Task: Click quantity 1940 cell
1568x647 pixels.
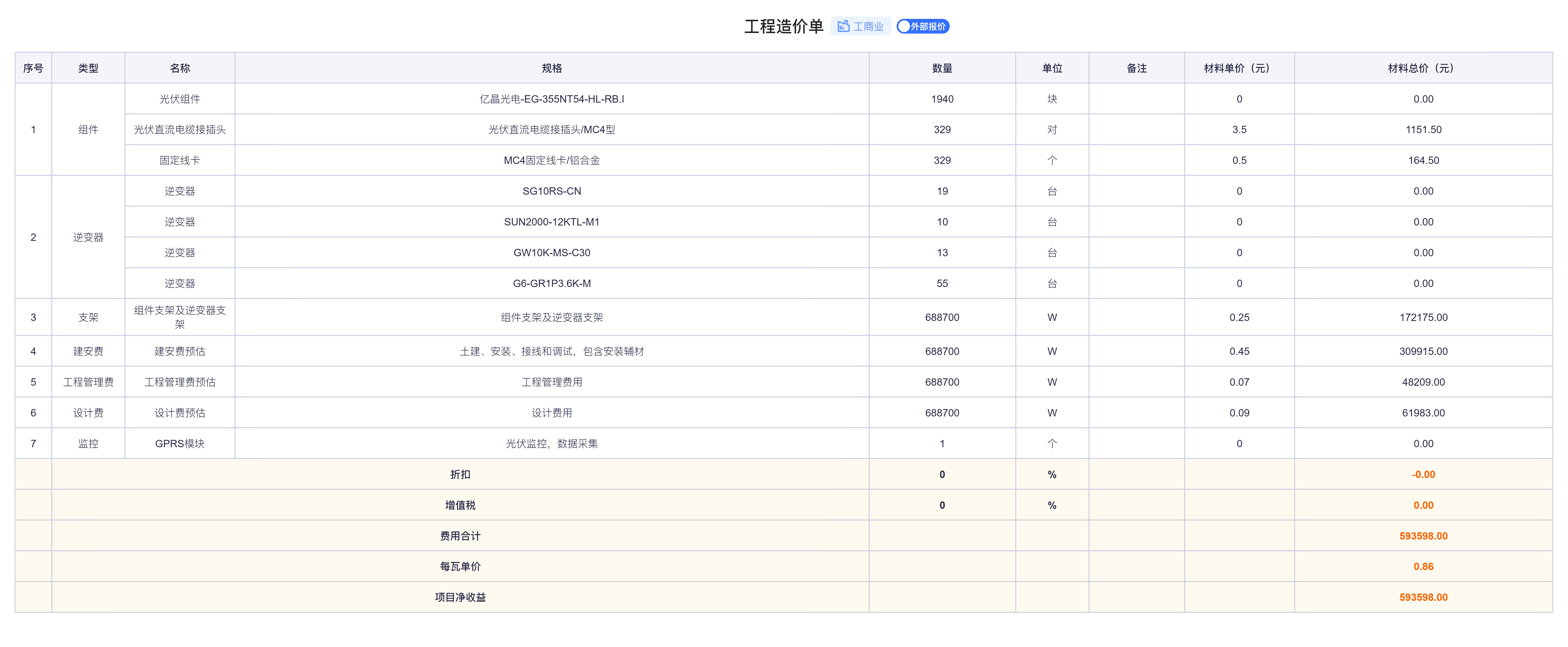Action: (942, 99)
